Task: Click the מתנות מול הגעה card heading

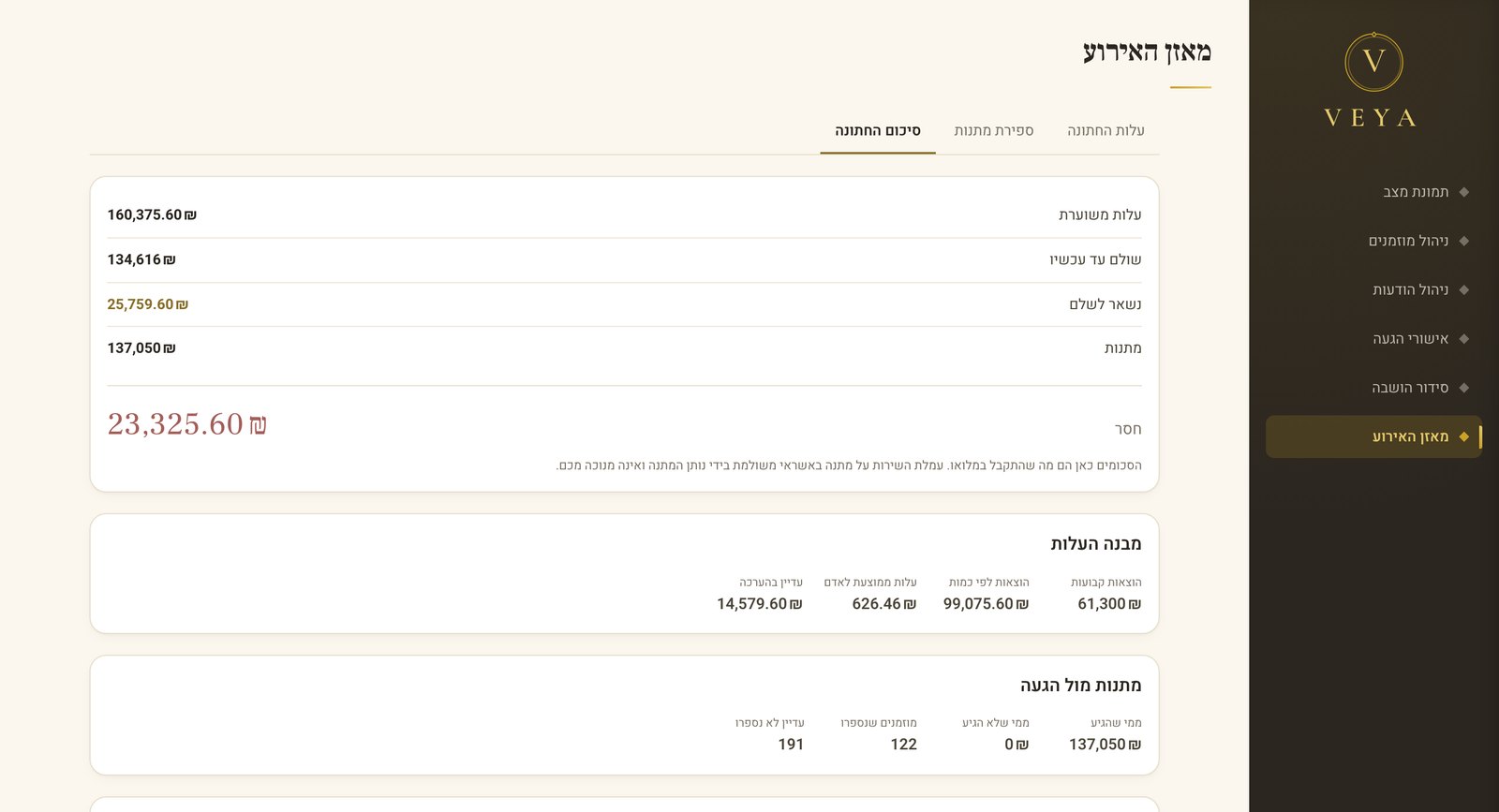Action: coord(1081,686)
